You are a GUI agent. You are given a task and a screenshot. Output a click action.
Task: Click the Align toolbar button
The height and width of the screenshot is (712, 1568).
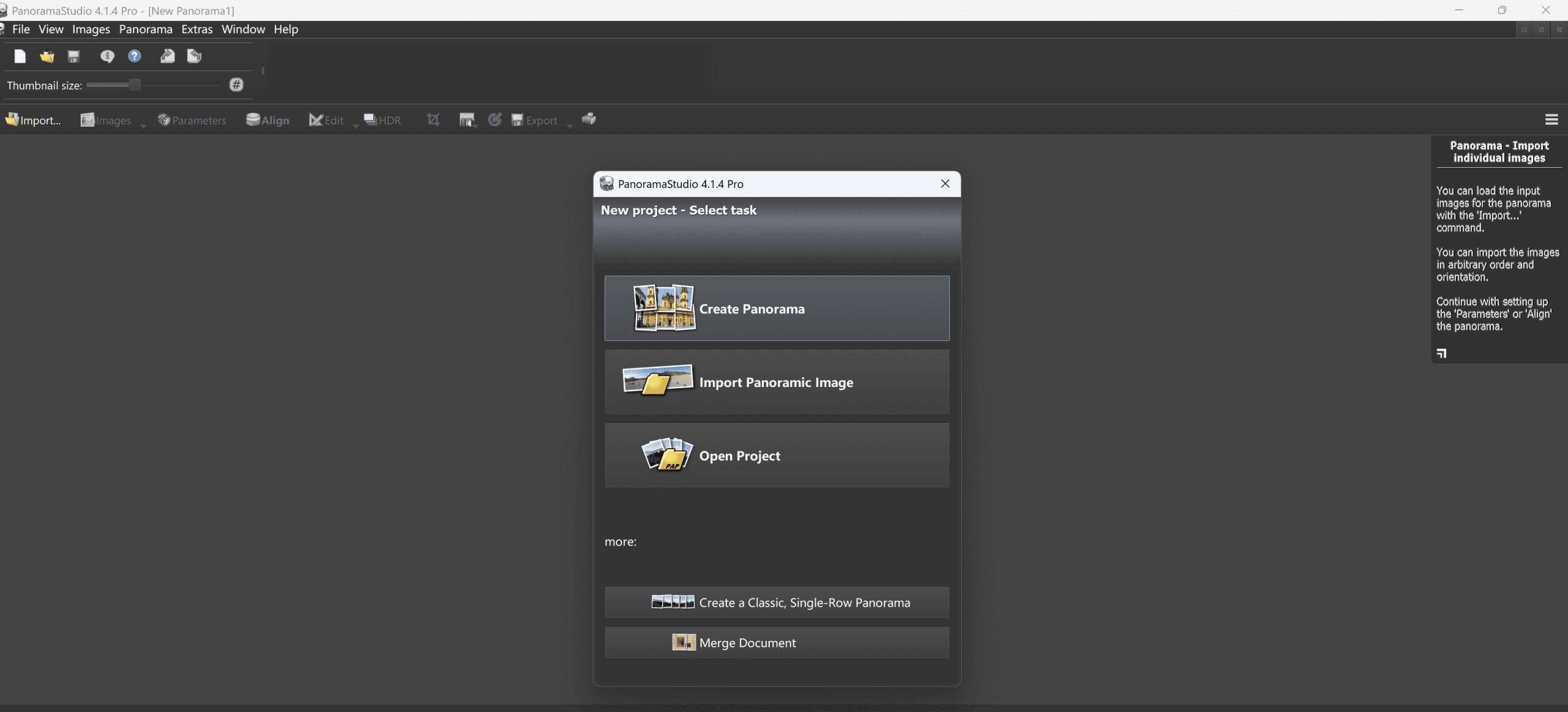coord(268,120)
